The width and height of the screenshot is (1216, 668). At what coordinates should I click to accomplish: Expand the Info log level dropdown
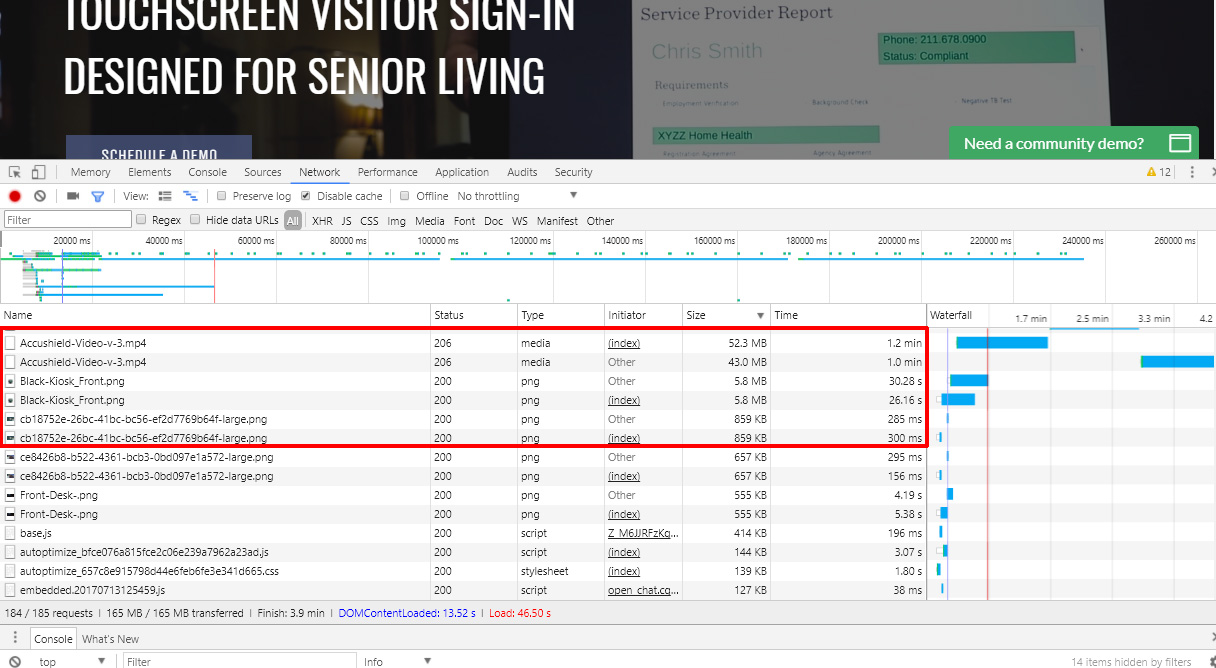tap(397, 661)
